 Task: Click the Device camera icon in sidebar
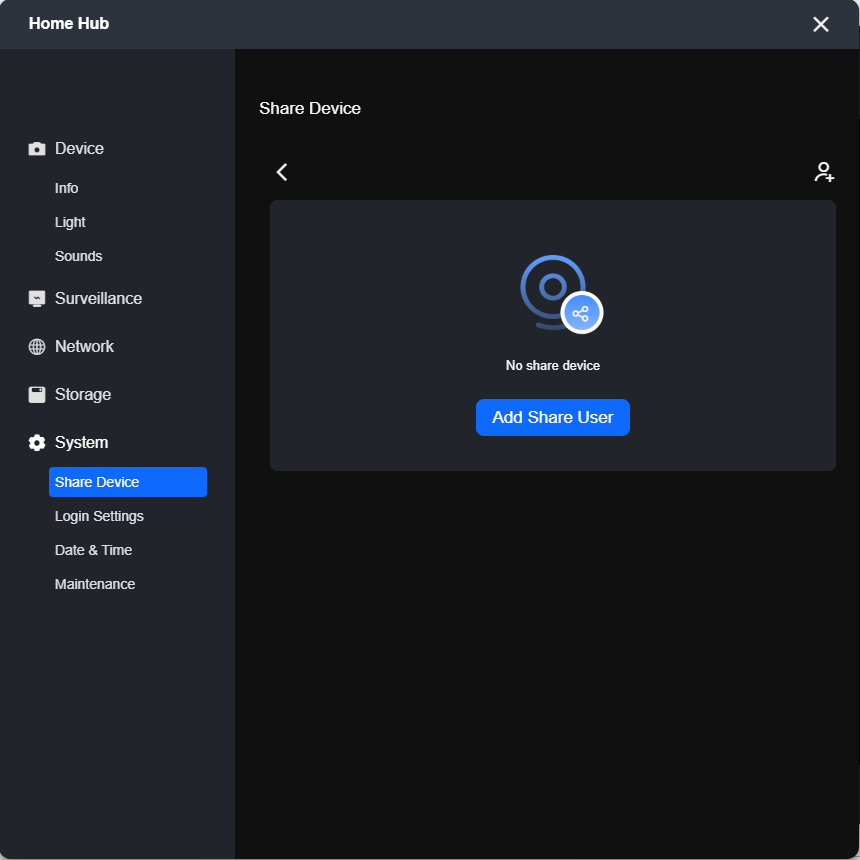click(x=37, y=149)
